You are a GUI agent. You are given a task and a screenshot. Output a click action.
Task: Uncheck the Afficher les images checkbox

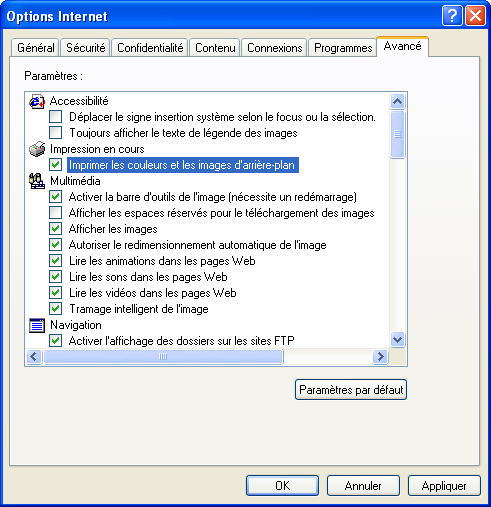coord(56,229)
